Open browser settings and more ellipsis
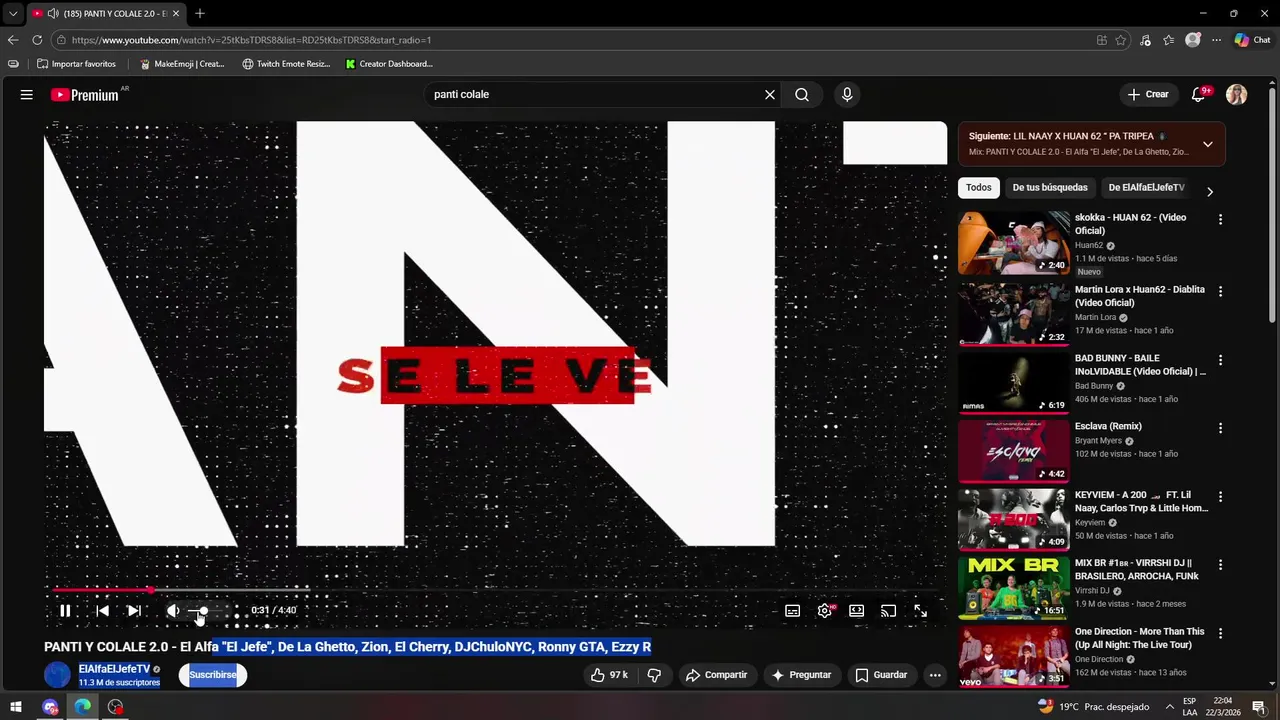This screenshot has width=1280, height=720. point(1216,40)
